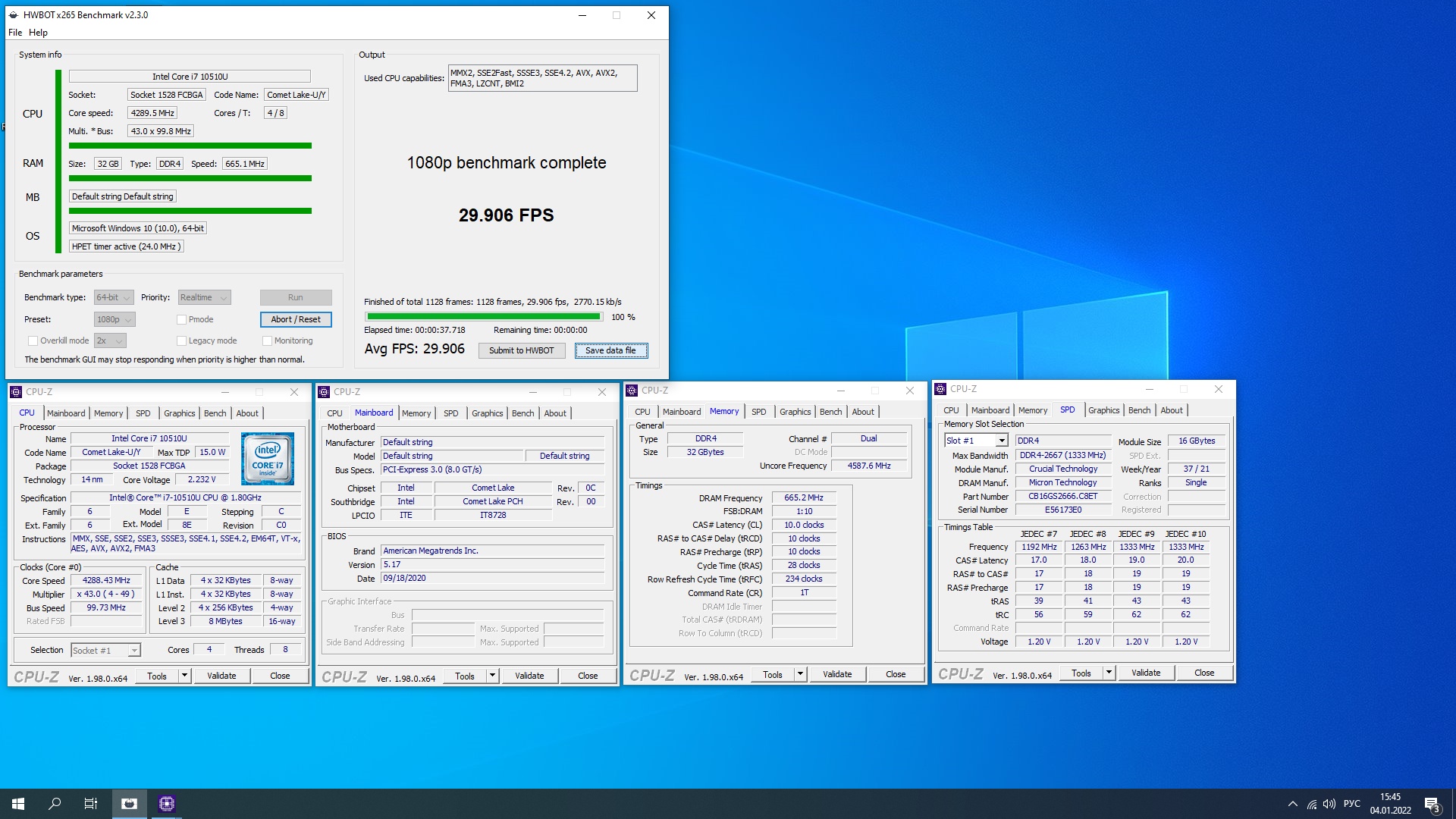Expand Tools arrow in CPU-Z CPU window

coord(184,676)
